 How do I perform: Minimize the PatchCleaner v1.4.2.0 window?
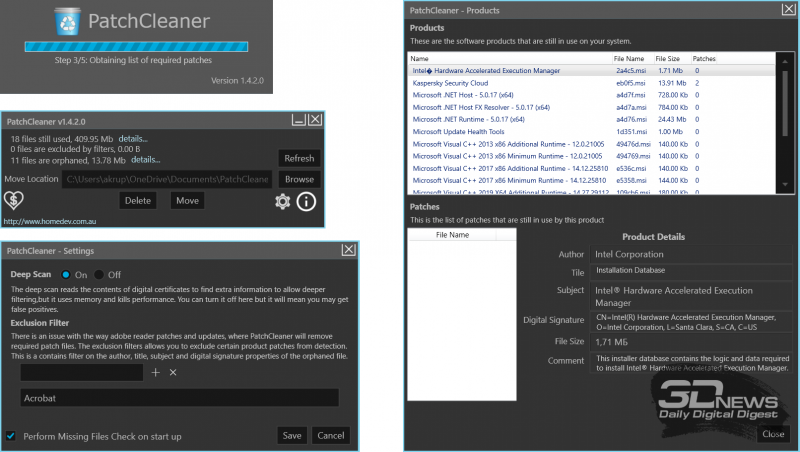point(298,120)
